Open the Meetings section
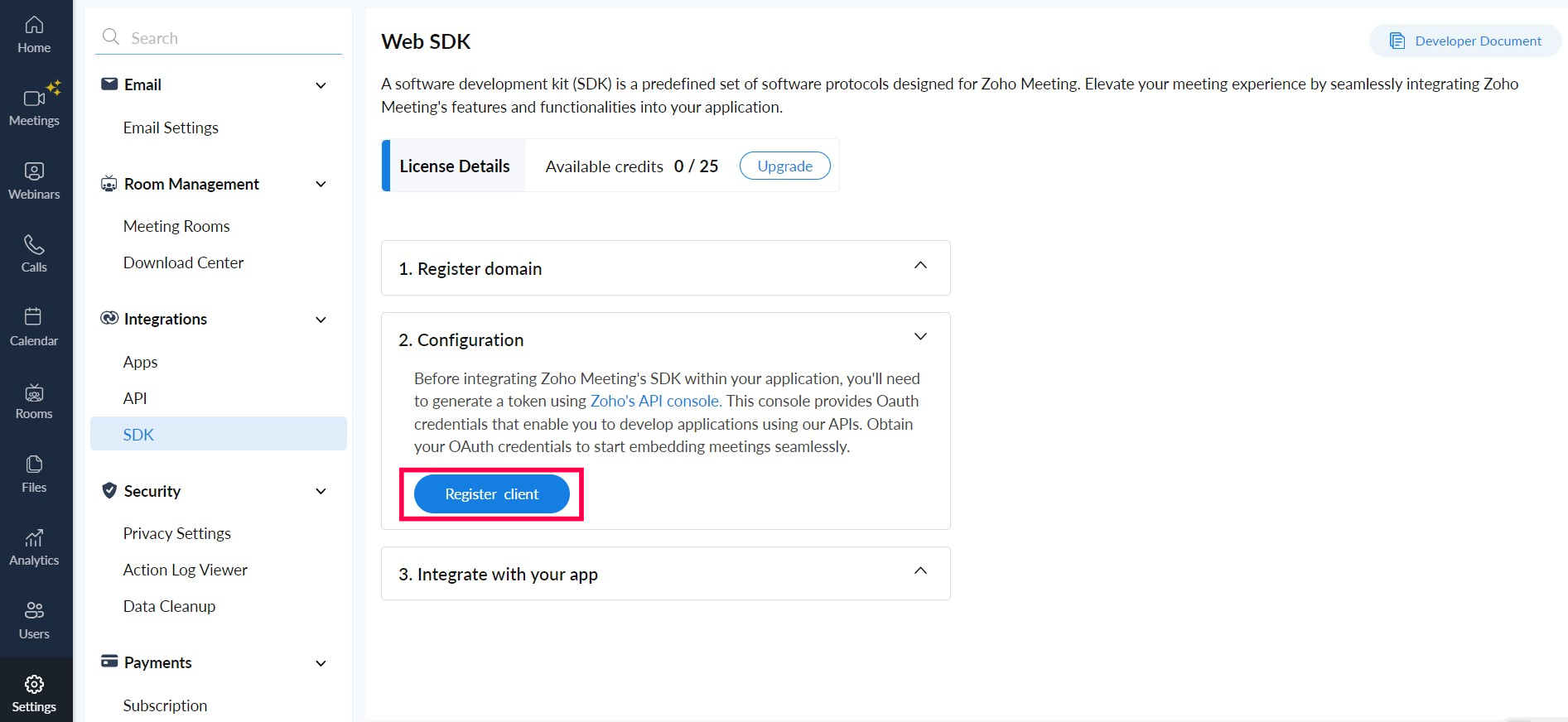The height and width of the screenshot is (722, 1568). [34, 108]
